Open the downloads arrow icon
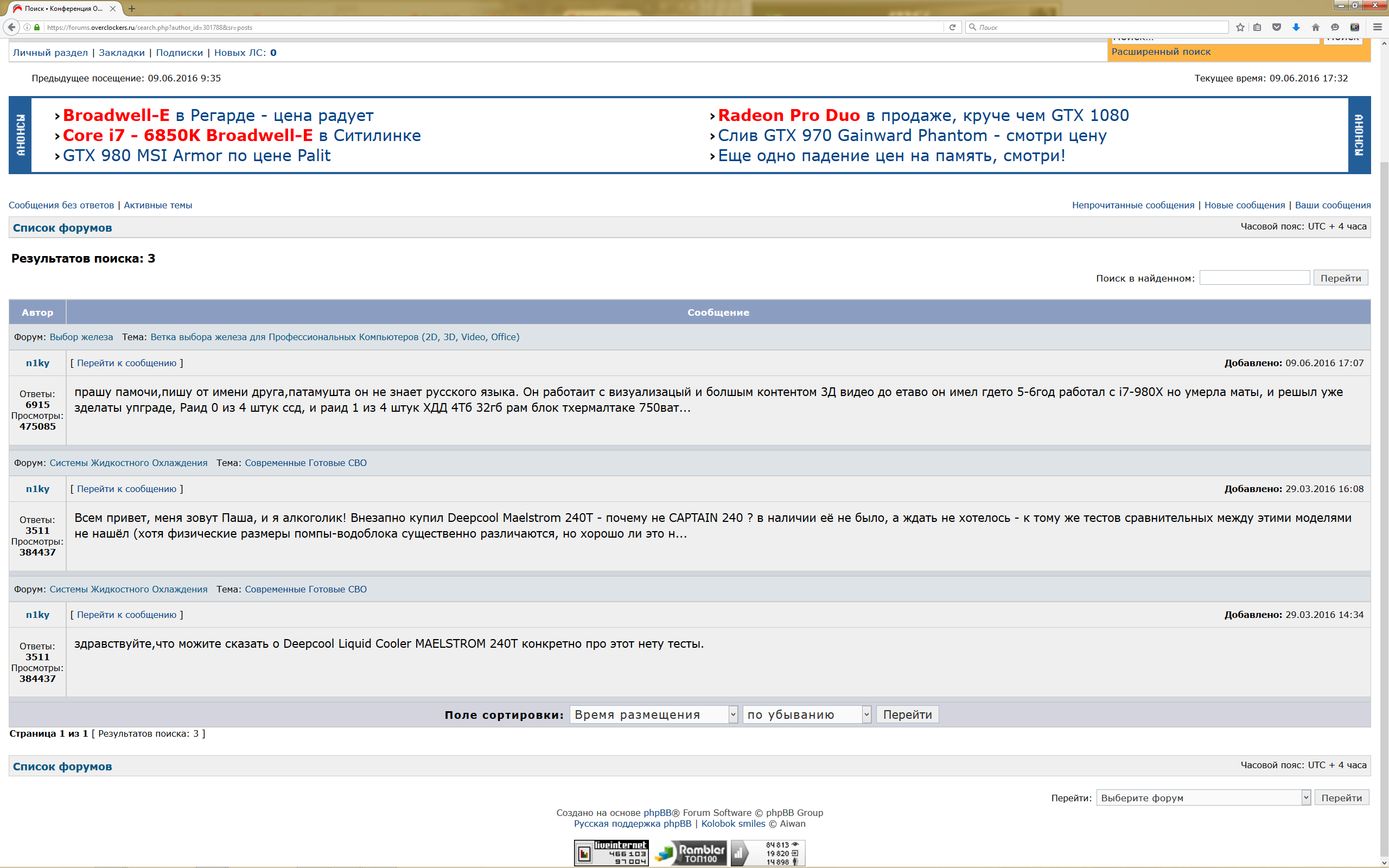 (x=1296, y=27)
